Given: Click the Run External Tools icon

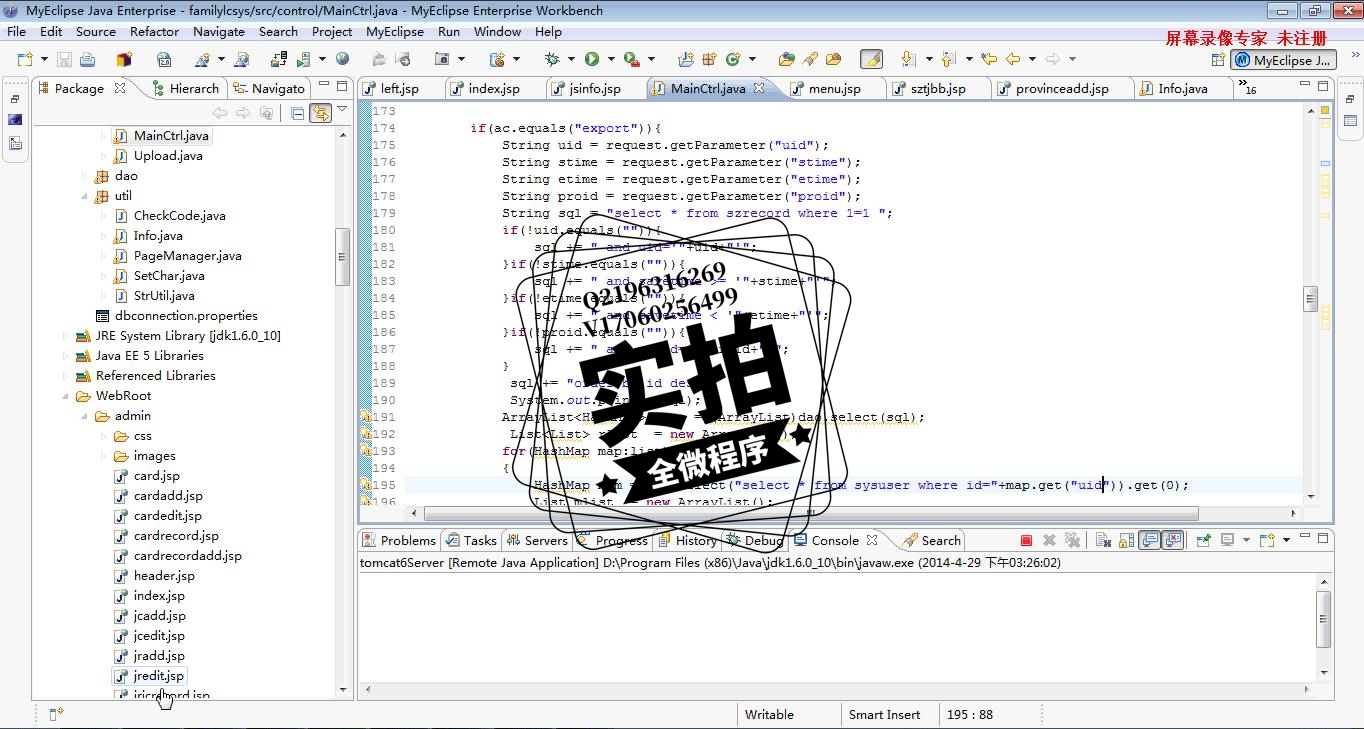Looking at the screenshot, I should point(632,59).
